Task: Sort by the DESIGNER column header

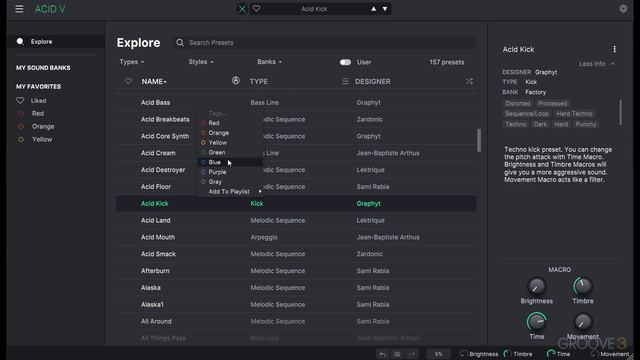Action: pos(373,82)
